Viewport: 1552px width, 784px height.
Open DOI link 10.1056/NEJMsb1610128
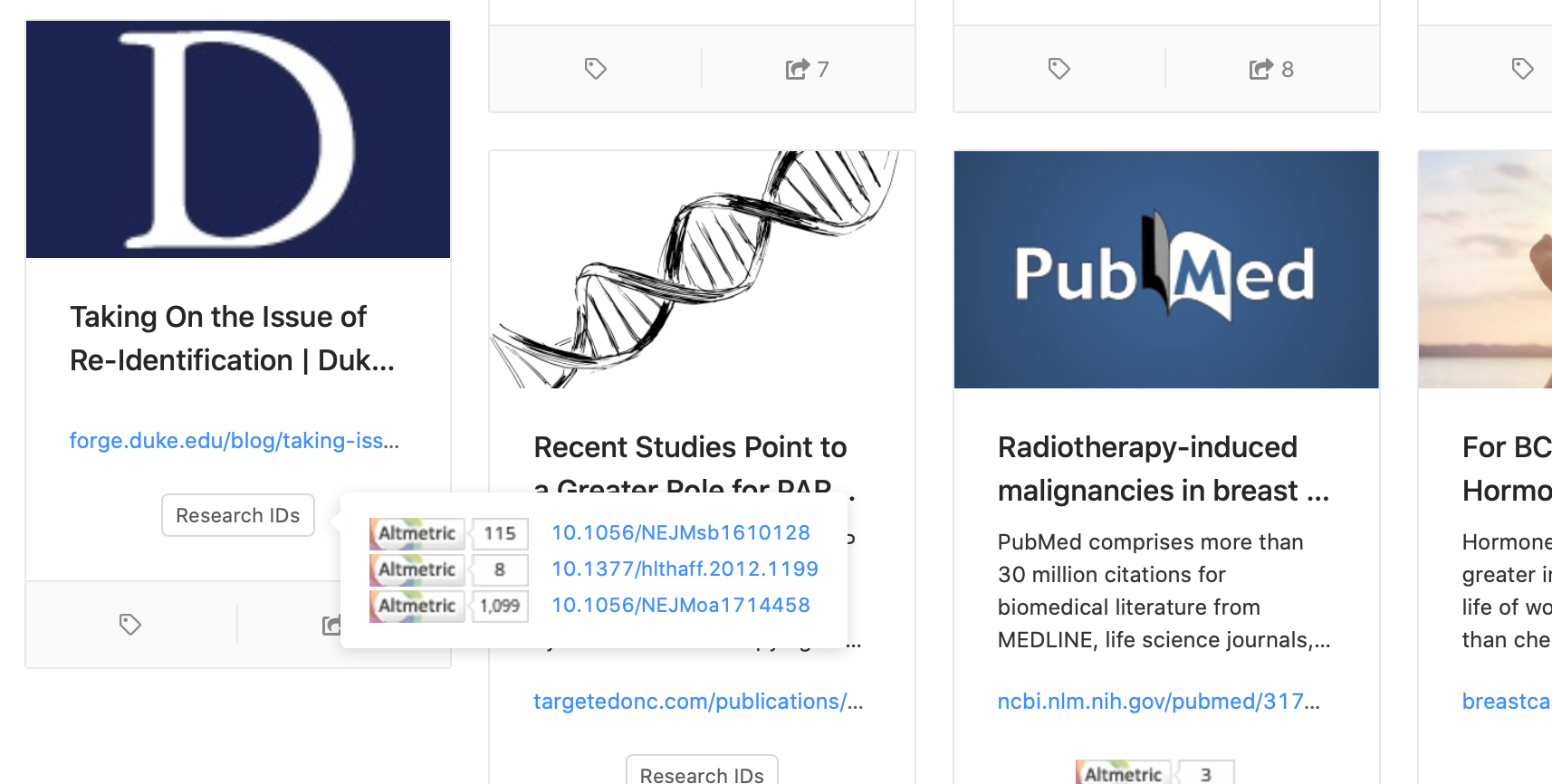click(x=681, y=532)
